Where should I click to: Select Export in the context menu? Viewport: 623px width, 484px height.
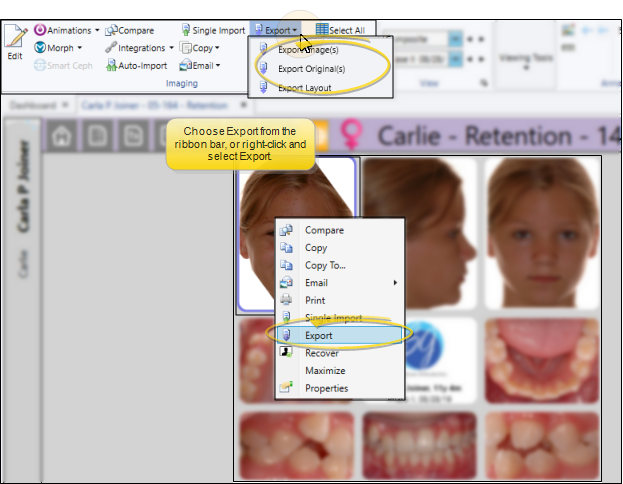(318, 335)
